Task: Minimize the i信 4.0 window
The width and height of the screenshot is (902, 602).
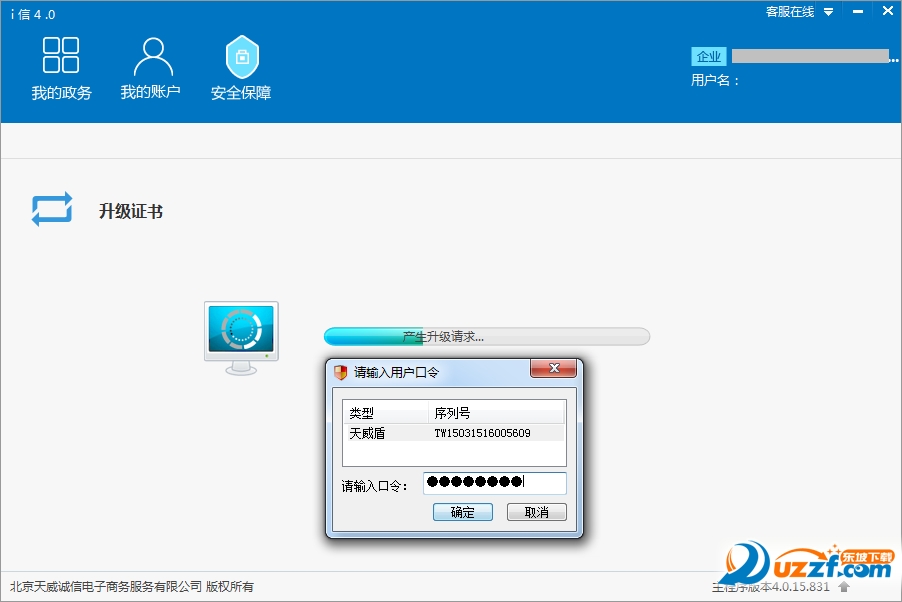Action: click(x=858, y=11)
